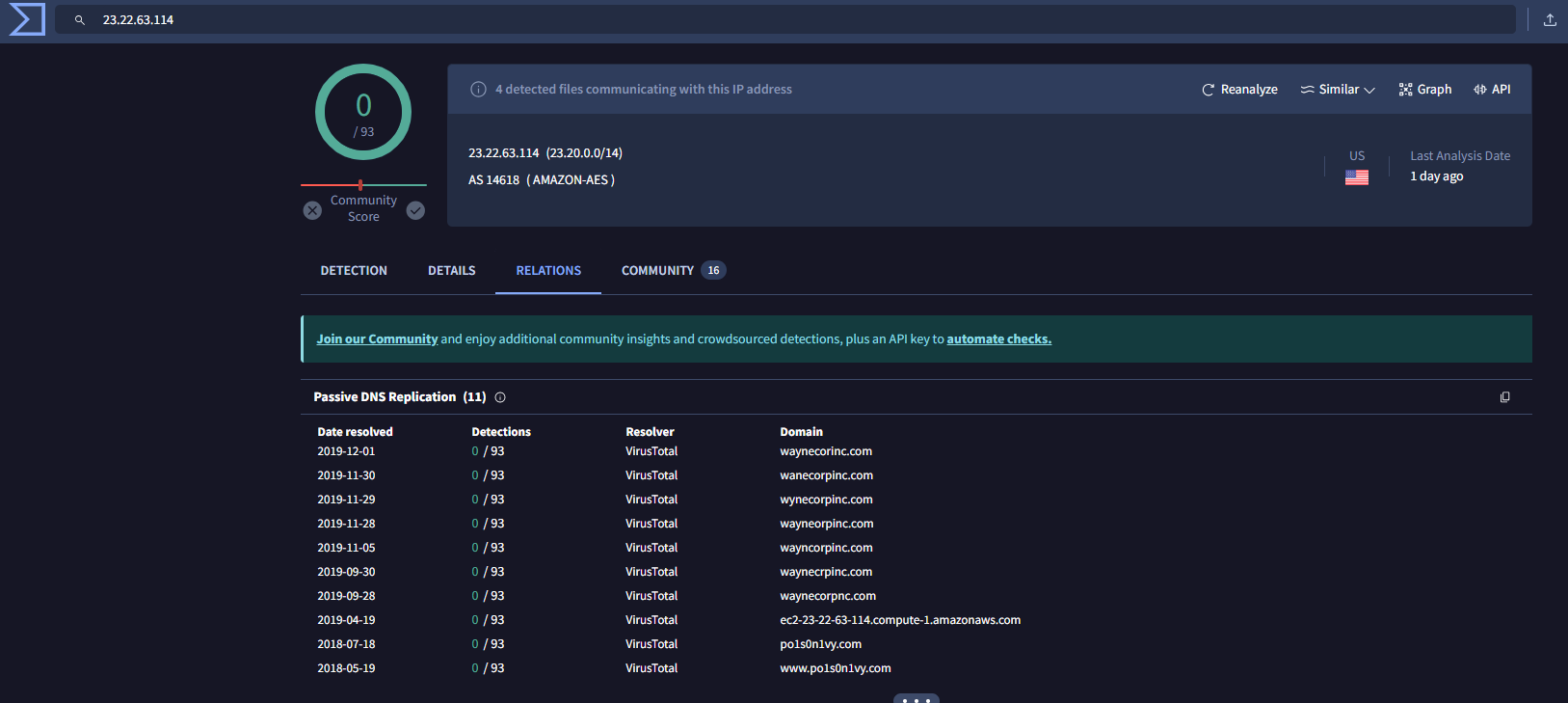The width and height of the screenshot is (1568, 703).
Task: Click the Domain column header
Action: (801, 432)
